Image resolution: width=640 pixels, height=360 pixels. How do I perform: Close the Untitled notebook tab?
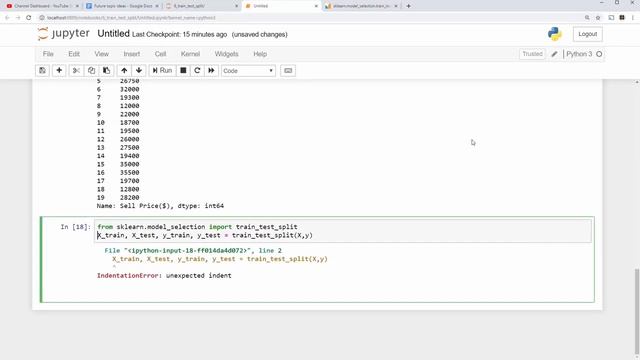316,6
